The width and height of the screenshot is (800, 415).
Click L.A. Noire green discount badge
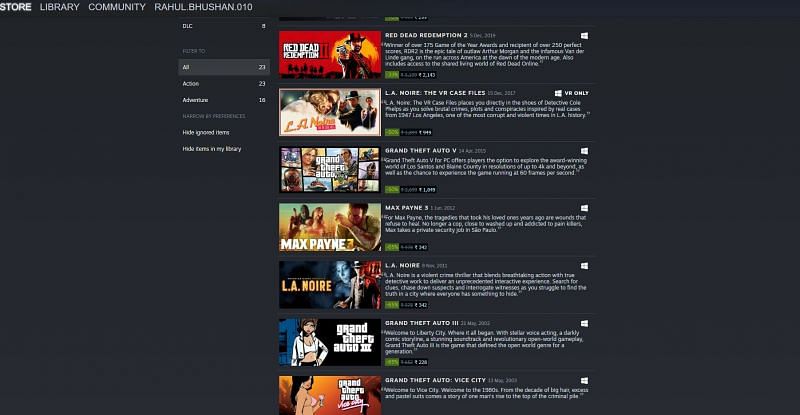click(x=392, y=305)
